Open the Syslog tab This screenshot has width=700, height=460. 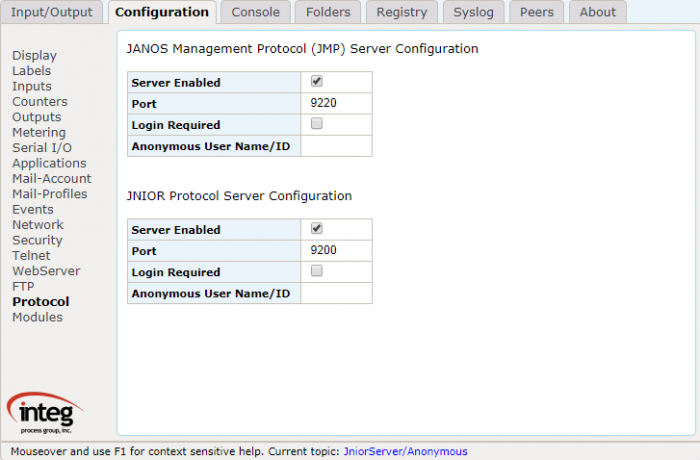point(473,12)
